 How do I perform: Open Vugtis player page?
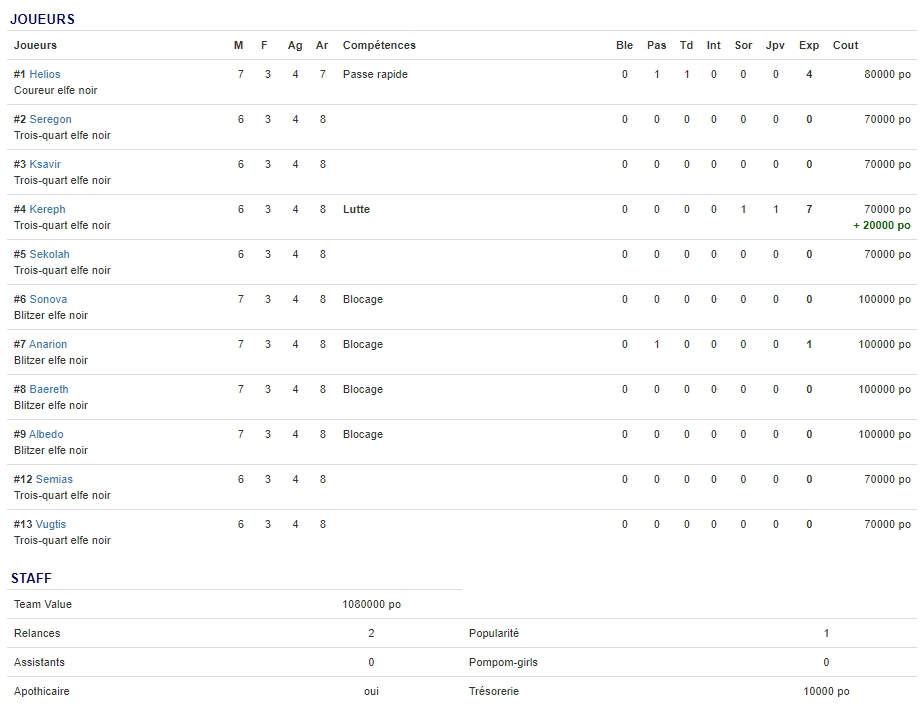(x=52, y=524)
